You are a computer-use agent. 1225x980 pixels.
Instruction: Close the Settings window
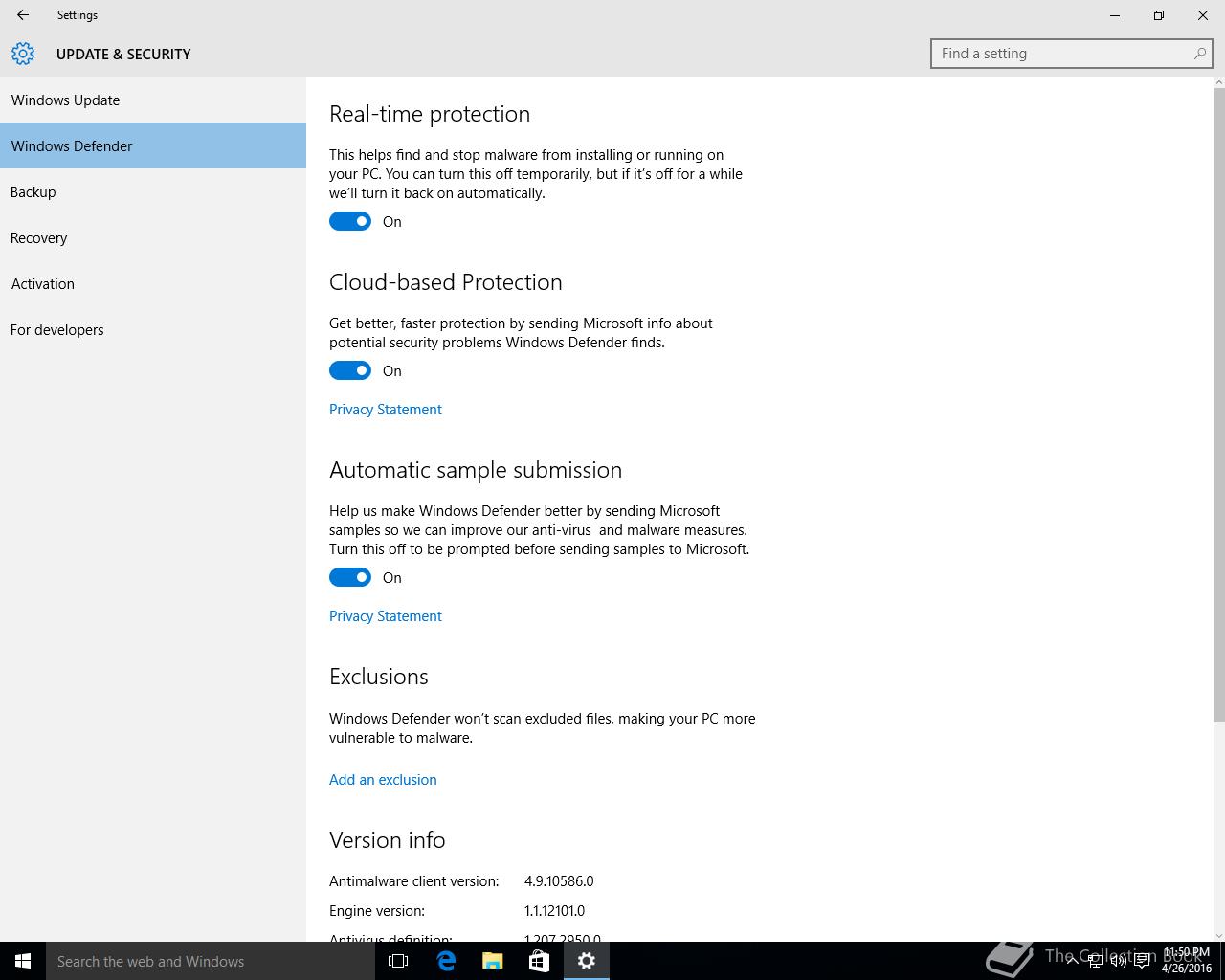coord(1203,15)
